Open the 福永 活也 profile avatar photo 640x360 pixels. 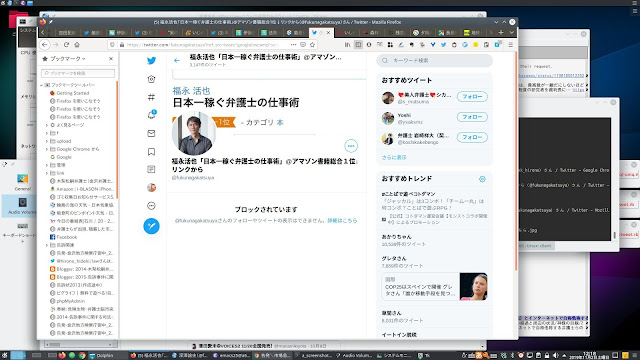(194, 133)
